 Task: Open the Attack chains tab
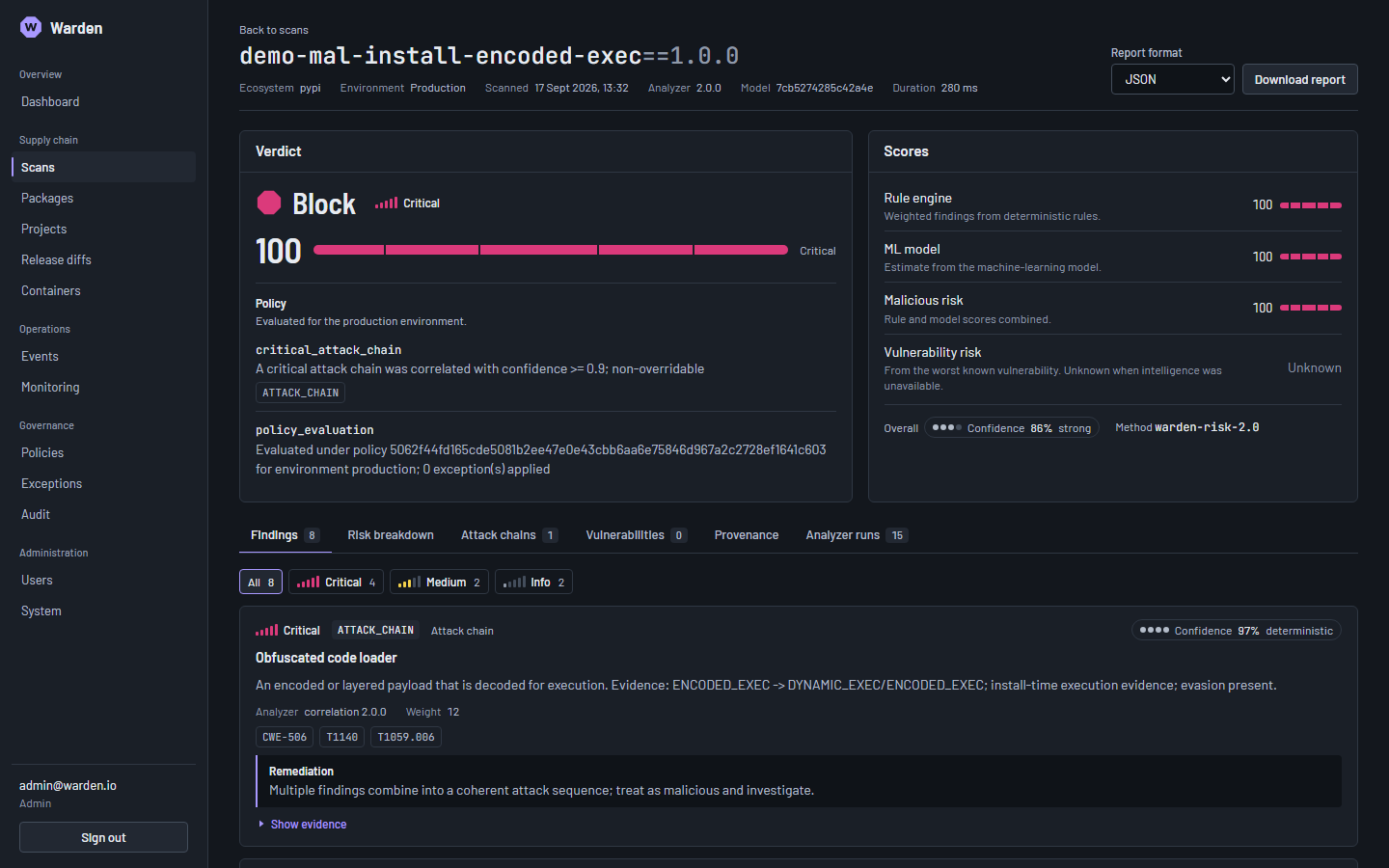click(x=509, y=535)
